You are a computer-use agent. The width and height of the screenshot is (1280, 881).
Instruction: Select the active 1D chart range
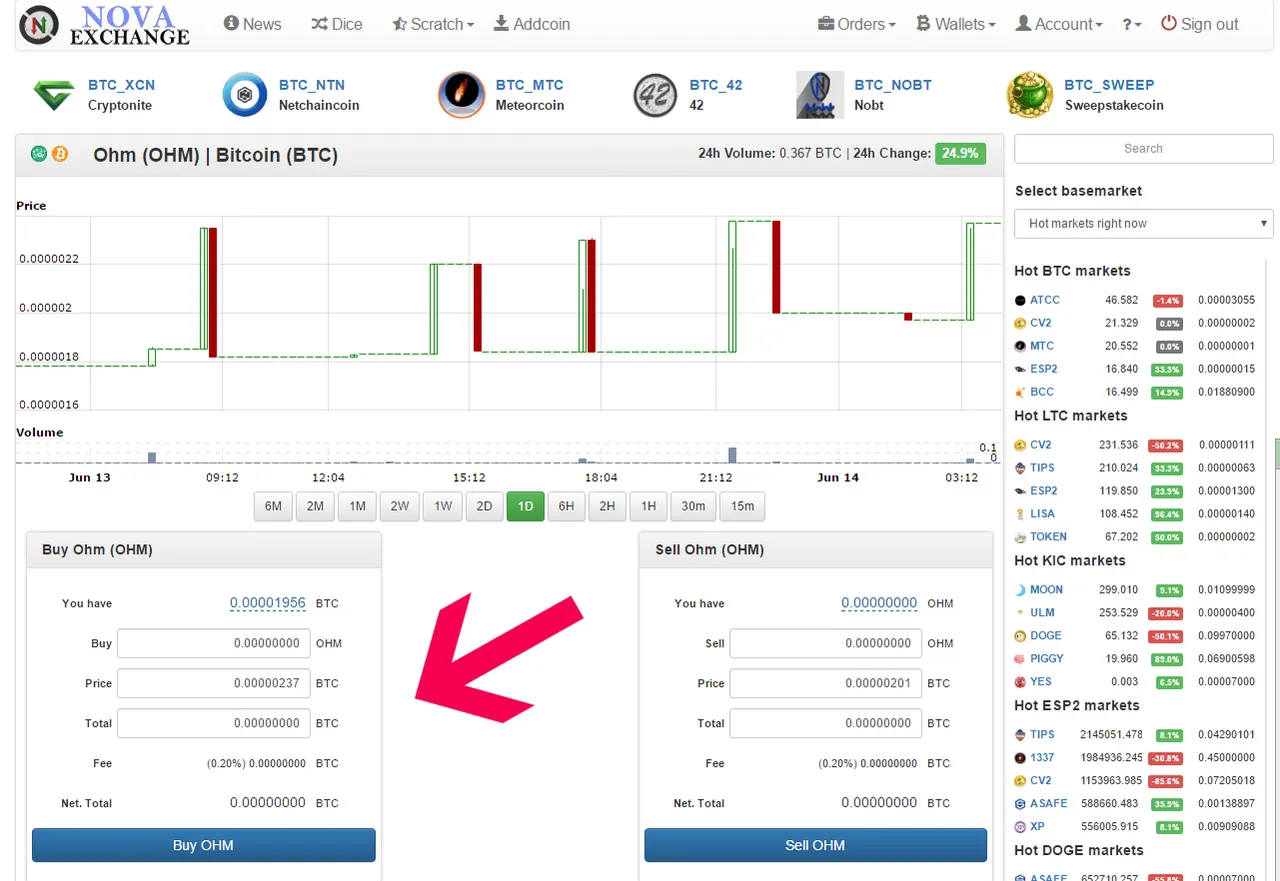point(526,506)
